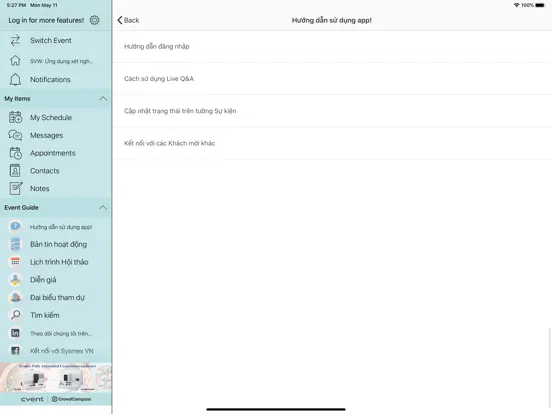Open Cách sử dụng Live Q&A guide
Viewport: 552px width, 414px height.
(x=332, y=79)
